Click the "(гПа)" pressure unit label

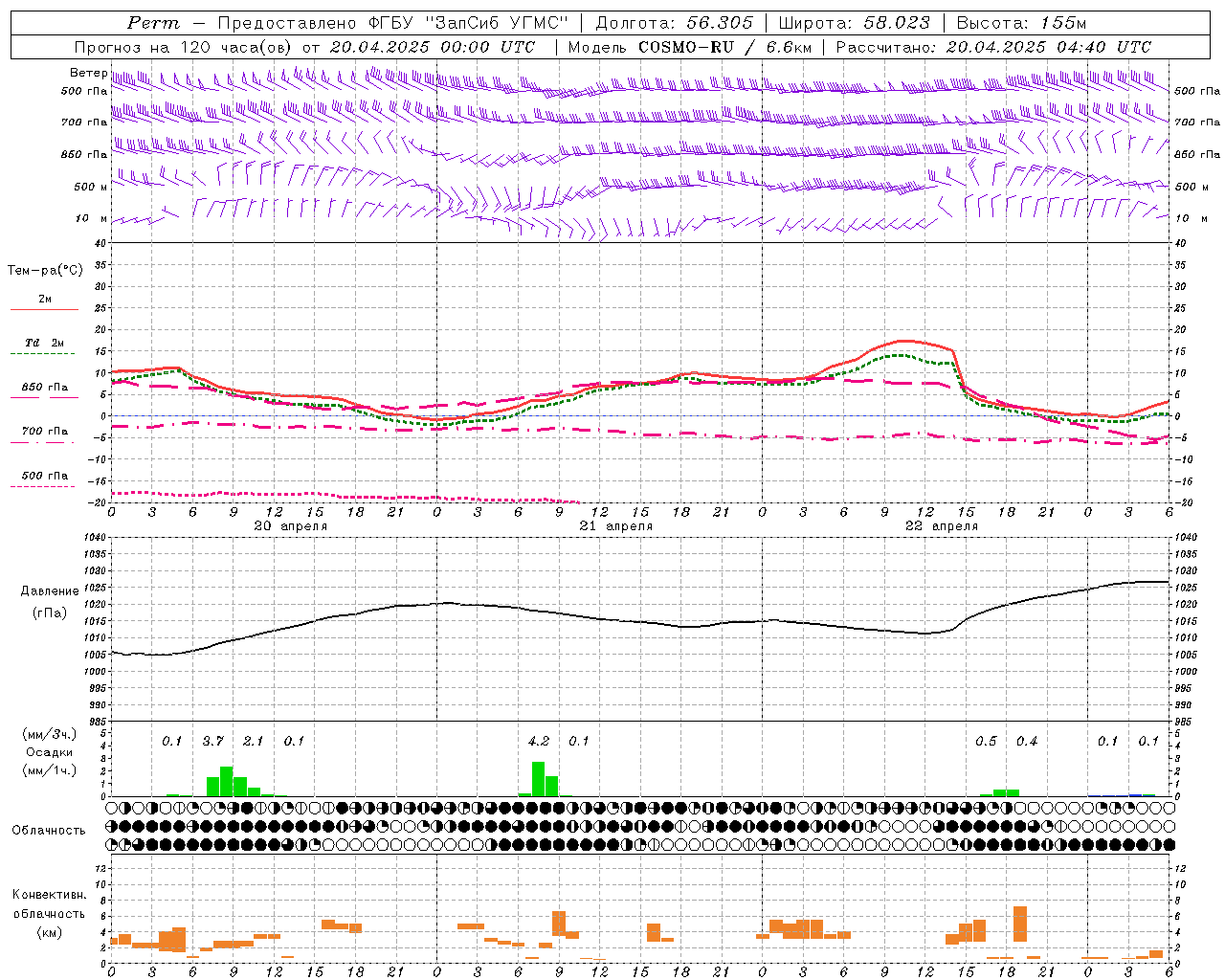click(50, 612)
